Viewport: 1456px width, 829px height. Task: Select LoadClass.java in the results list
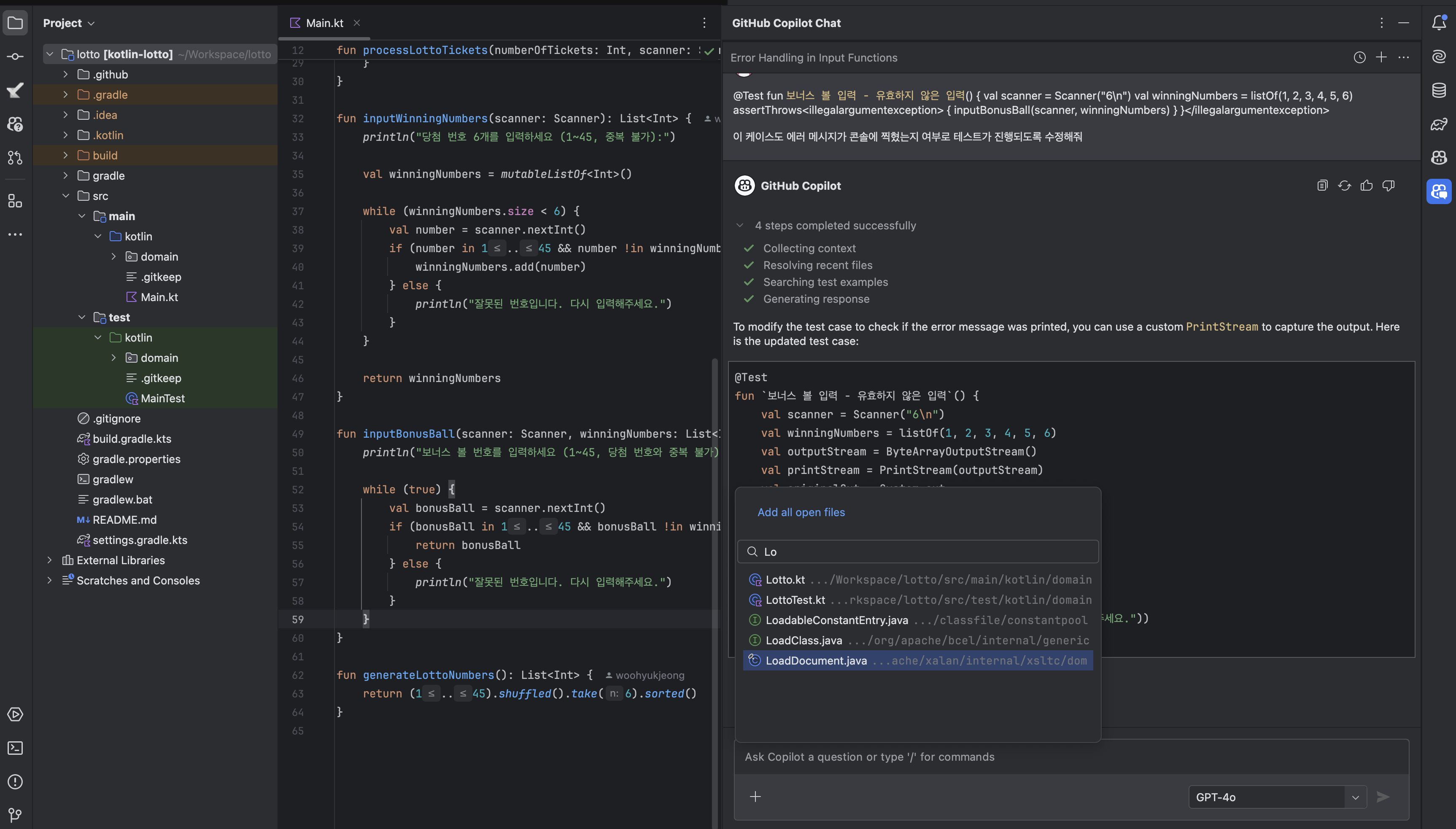[x=918, y=641]
